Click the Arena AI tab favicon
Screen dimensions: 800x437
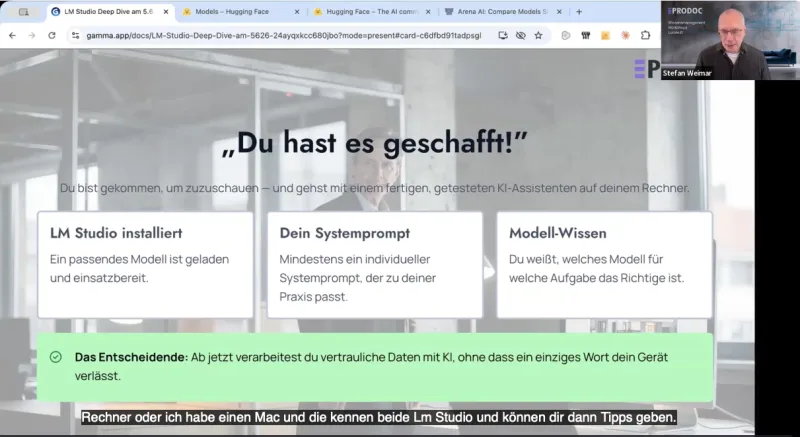tap(449, 12)
